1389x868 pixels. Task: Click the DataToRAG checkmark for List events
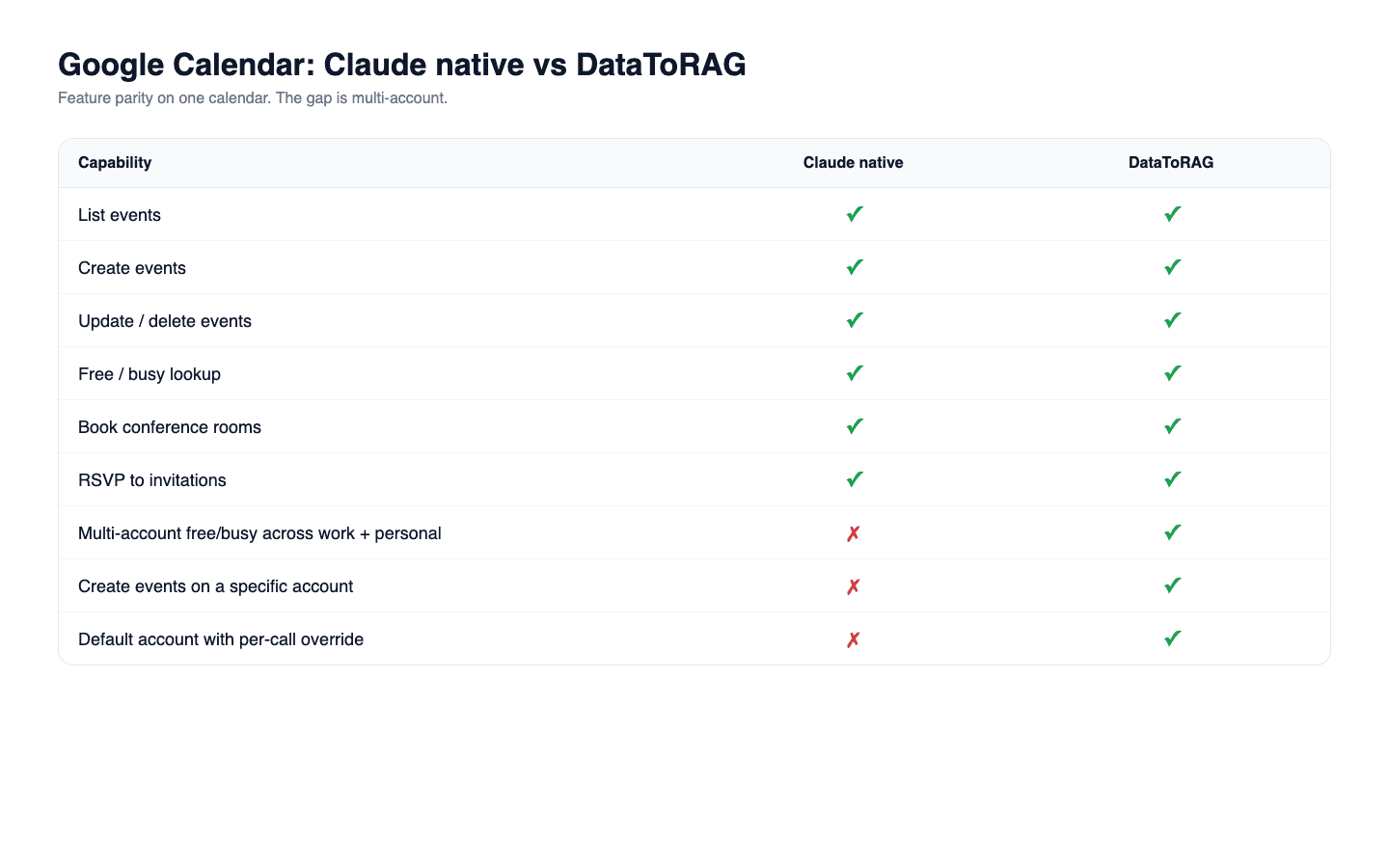click(x=1172, y=214)
